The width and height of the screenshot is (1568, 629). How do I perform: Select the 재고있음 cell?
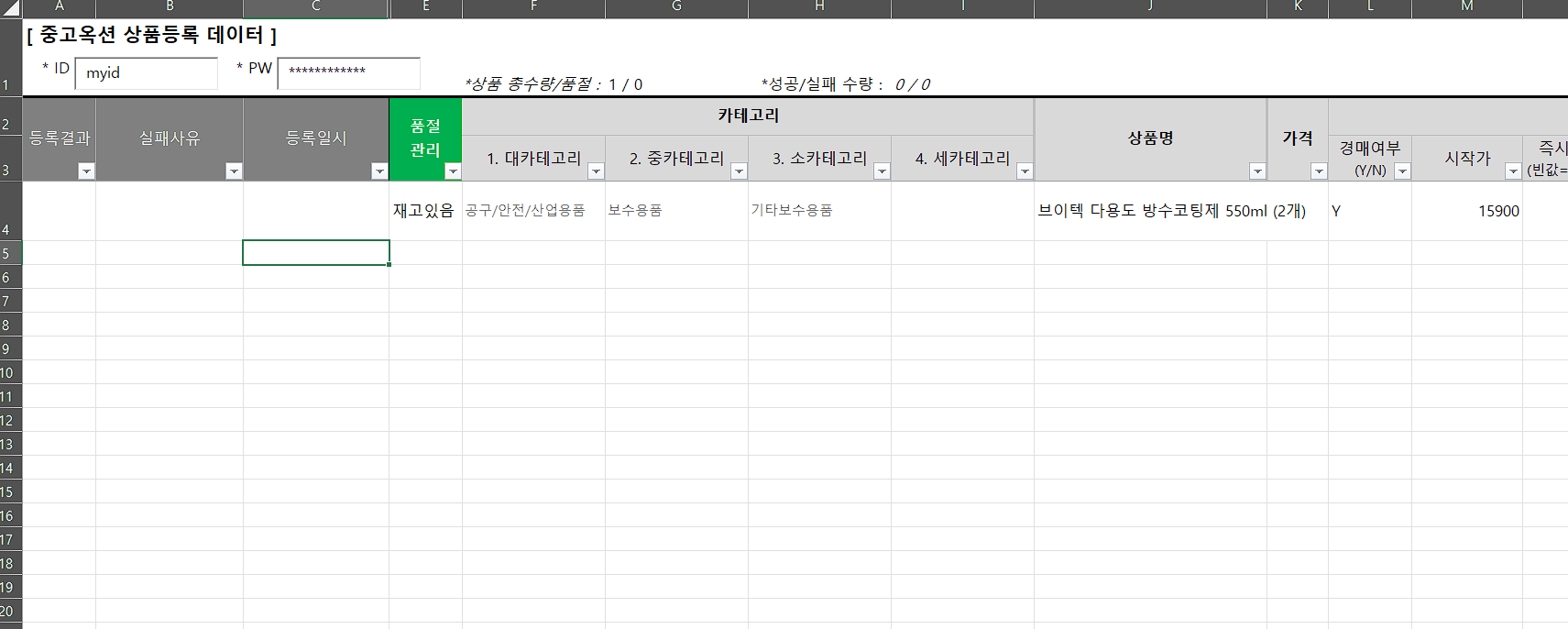[x=424, y=211]
